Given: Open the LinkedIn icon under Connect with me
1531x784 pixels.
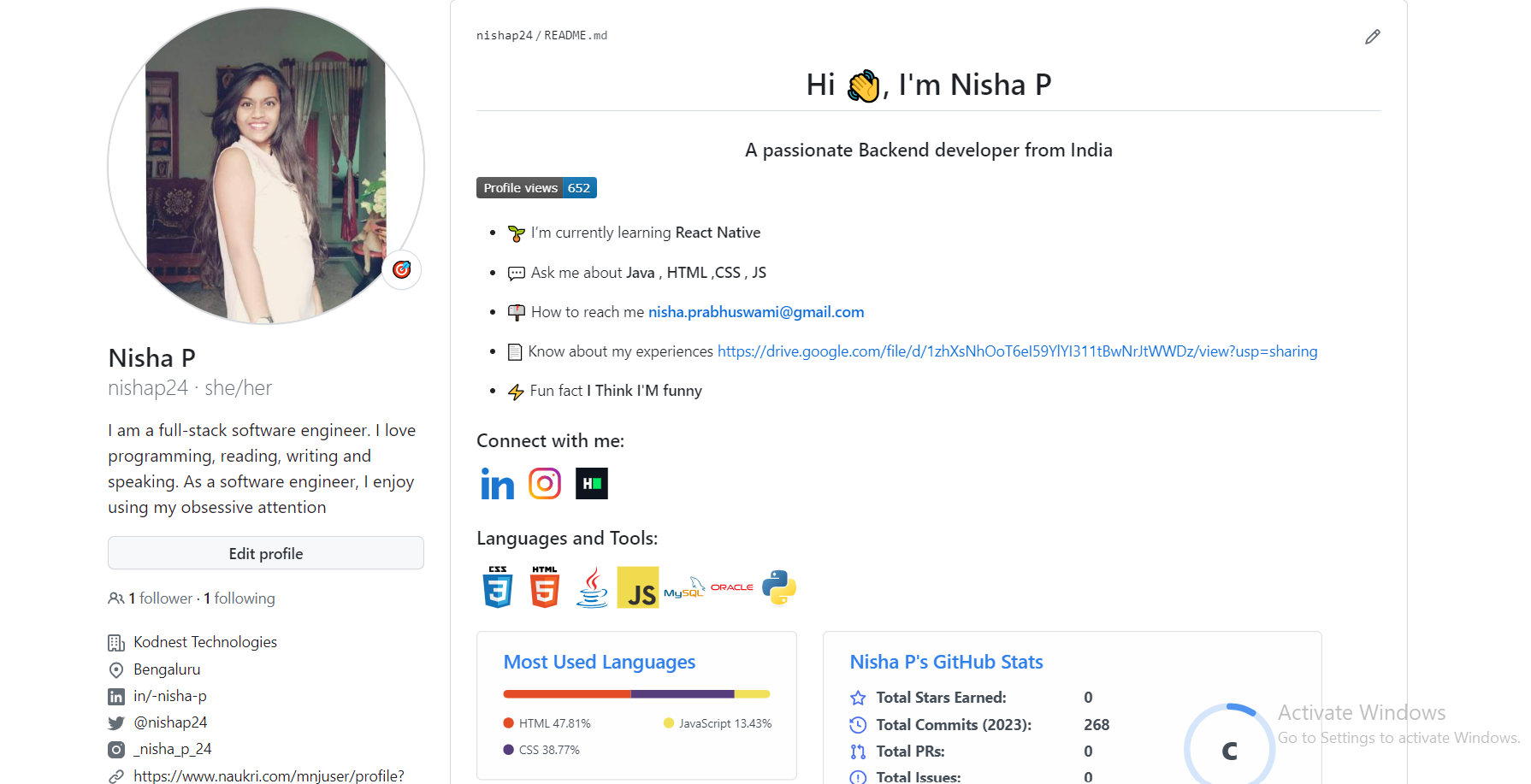Looking at the screenshot, I should click(497, 484).
